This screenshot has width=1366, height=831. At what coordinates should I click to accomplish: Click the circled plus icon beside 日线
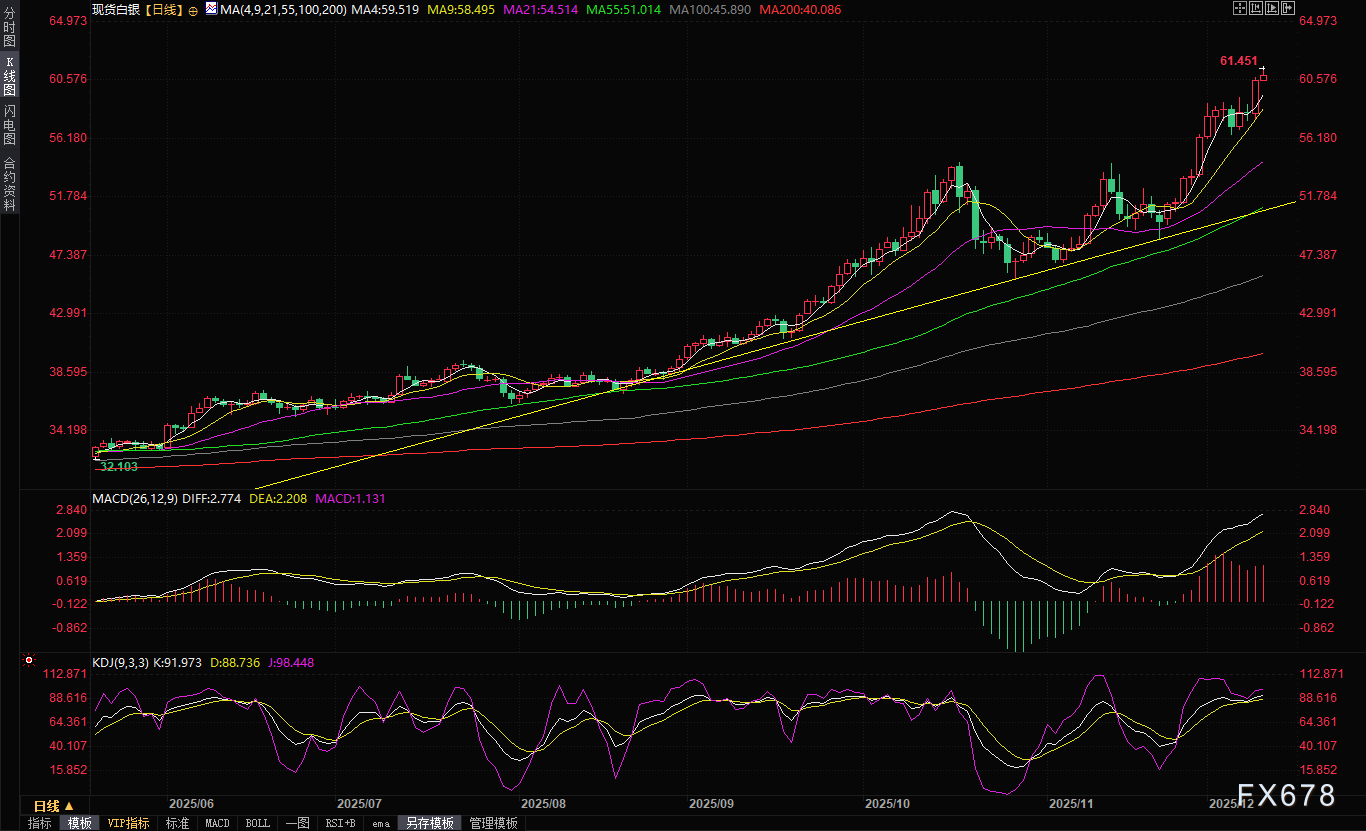[x=193, y=10]
